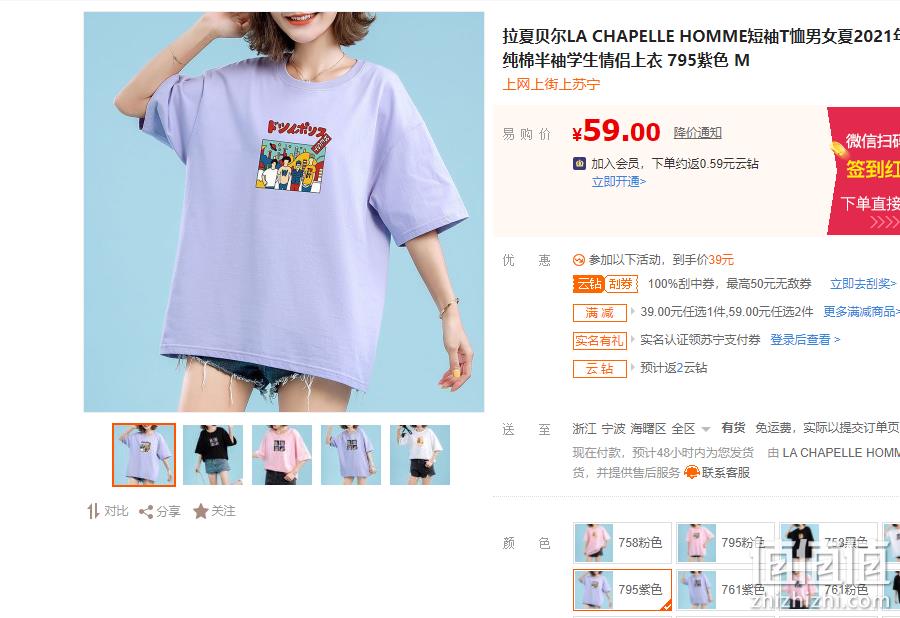
Task: Click the 关注 star favorite icon
Action: [x=200, y=511]
